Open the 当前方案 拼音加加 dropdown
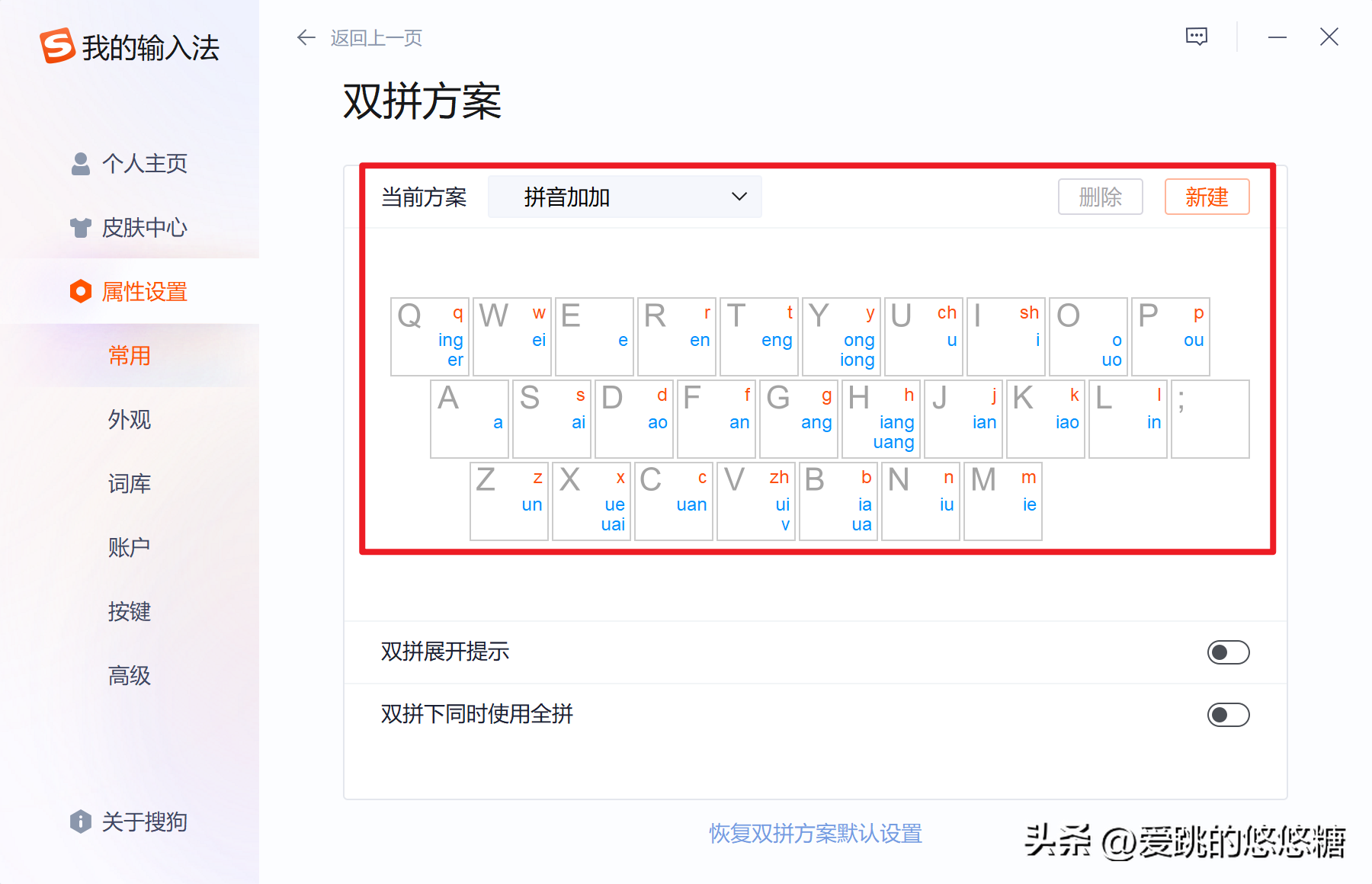 (x=625, y=197)
